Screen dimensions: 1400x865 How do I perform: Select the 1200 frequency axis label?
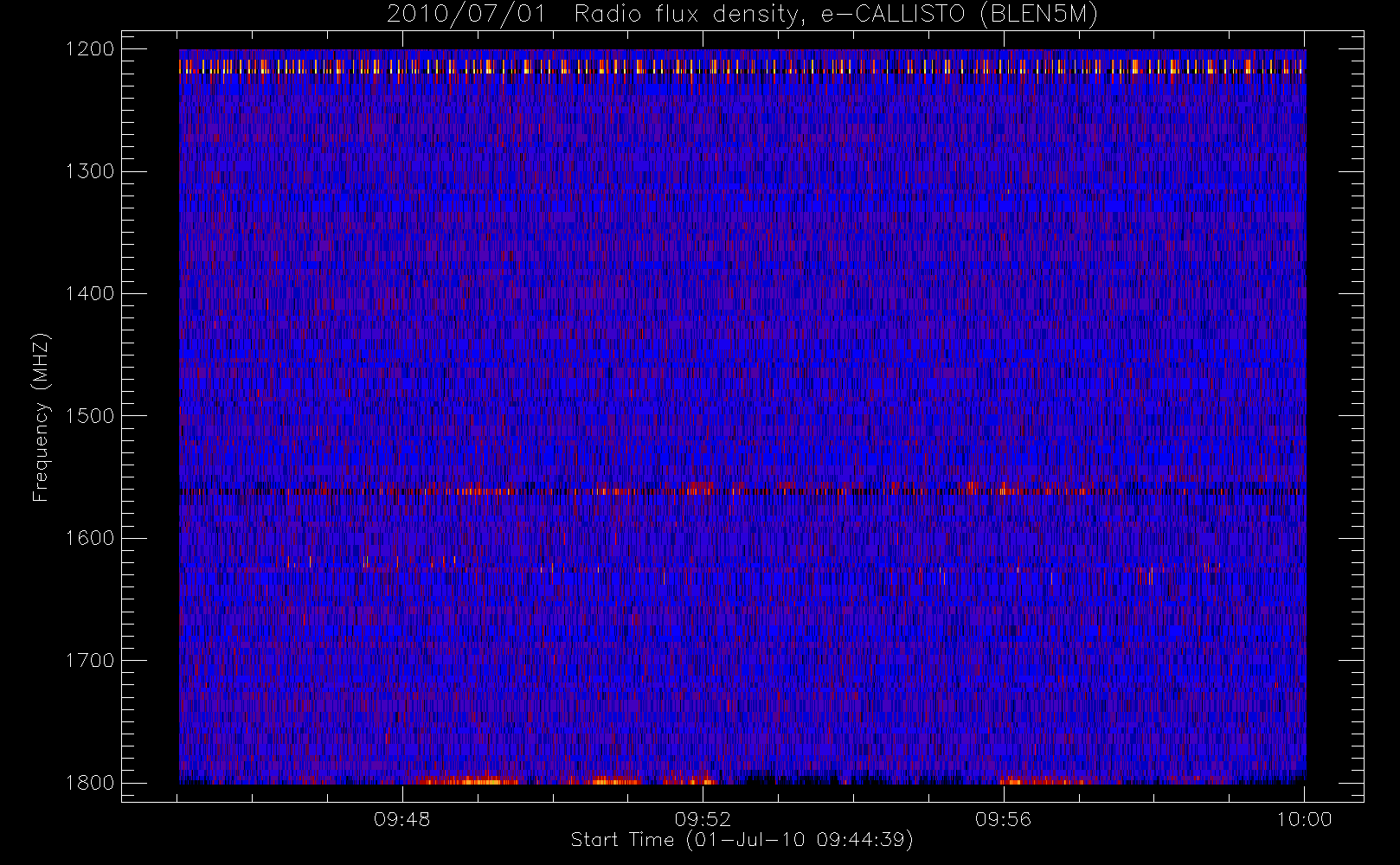[x=90, y=49]
